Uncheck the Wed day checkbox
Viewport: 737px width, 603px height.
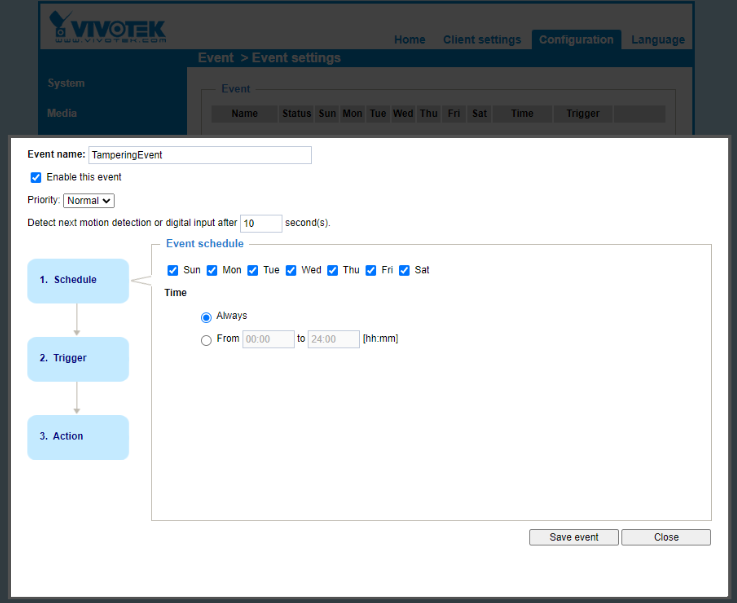point(291,270)
